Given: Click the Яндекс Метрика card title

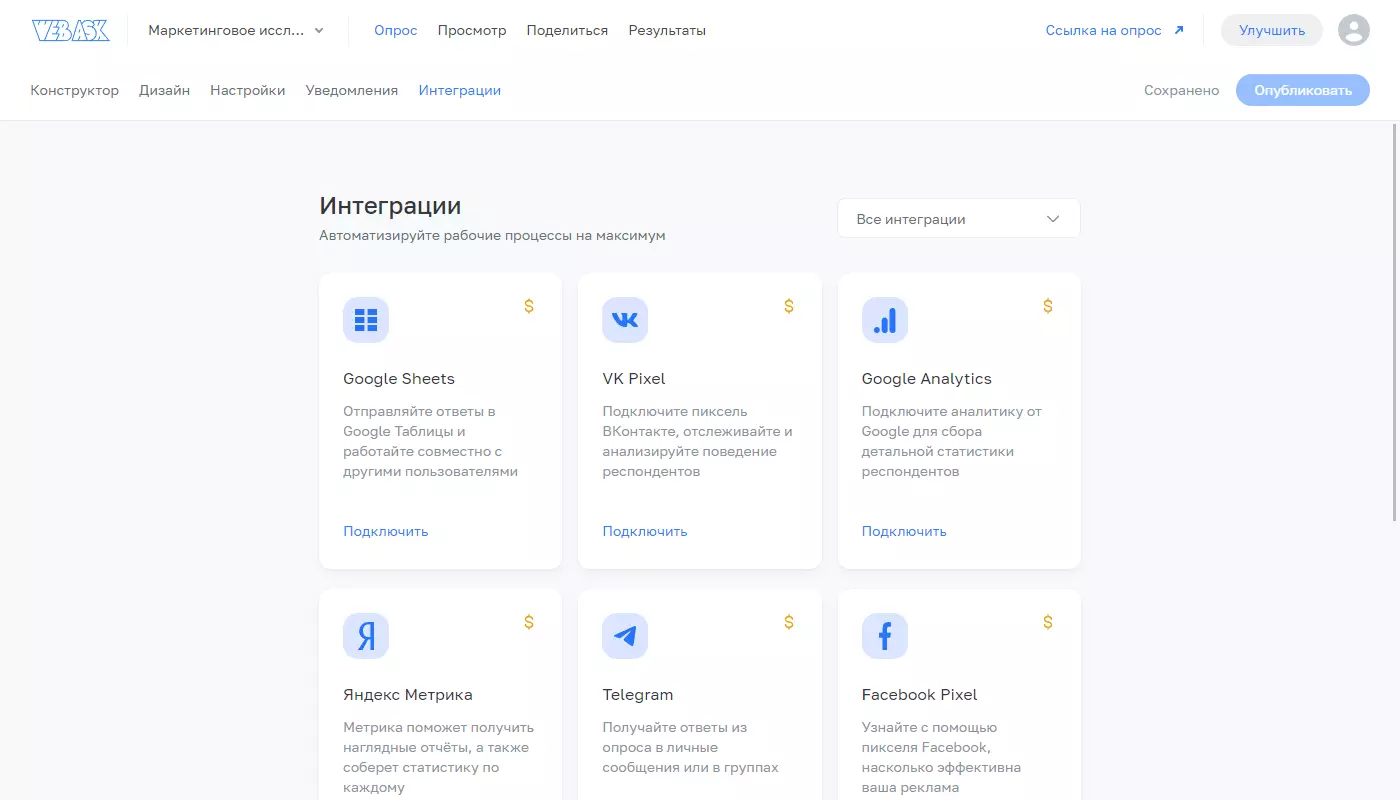Looking at the screenshot, I should point(408,694).
